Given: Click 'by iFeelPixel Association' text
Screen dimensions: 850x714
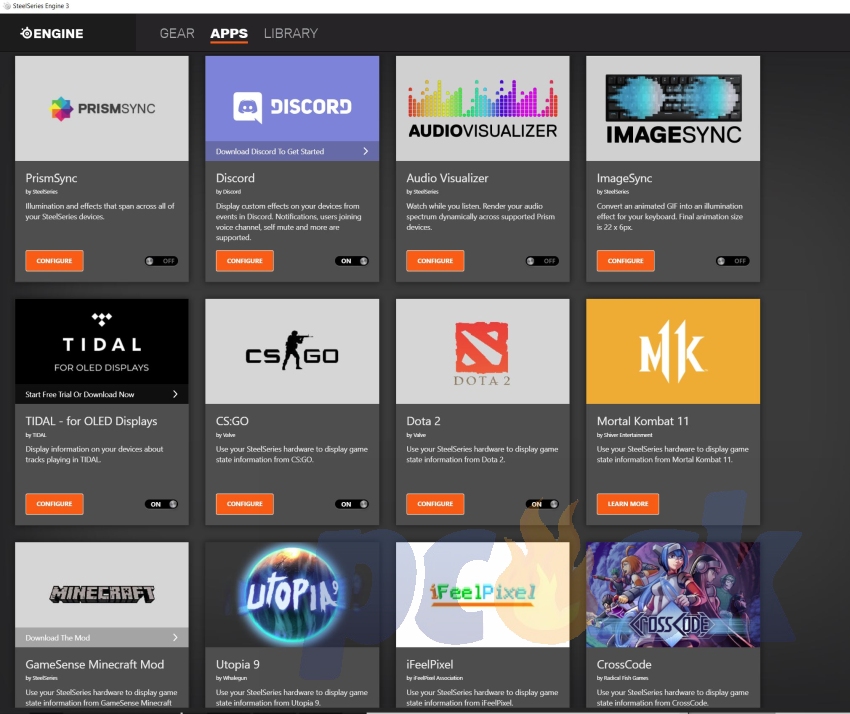Looking at the screenshot, I should tap(435, 678).
